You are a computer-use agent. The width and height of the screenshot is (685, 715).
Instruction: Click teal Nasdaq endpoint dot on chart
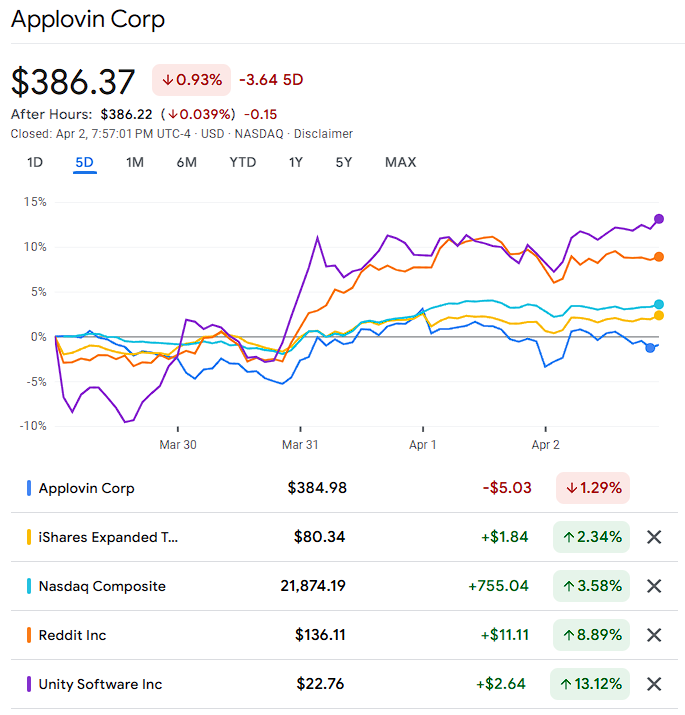pyautogui.click(x=659, y=304)
